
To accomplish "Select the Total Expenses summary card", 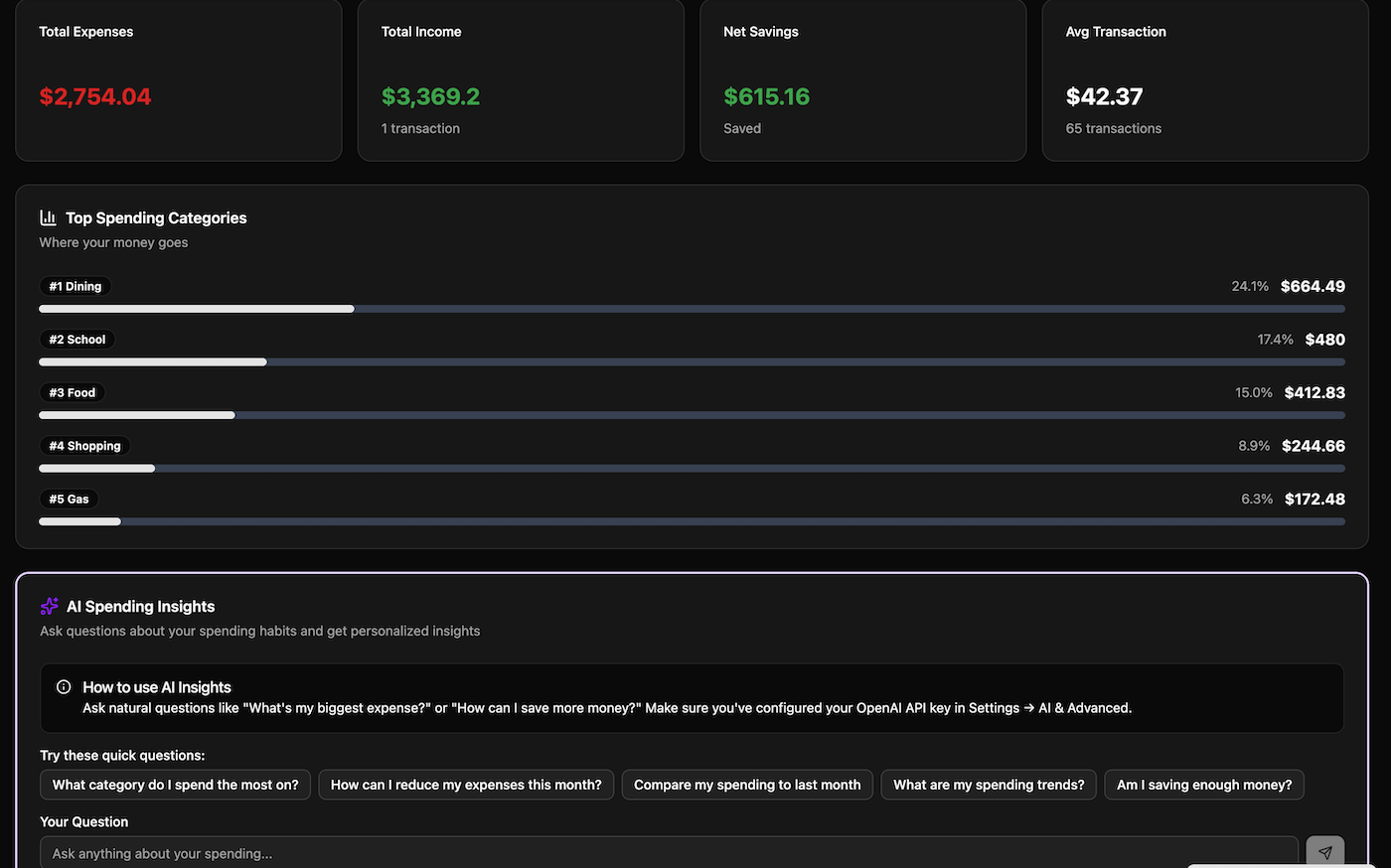I will 178,79.
